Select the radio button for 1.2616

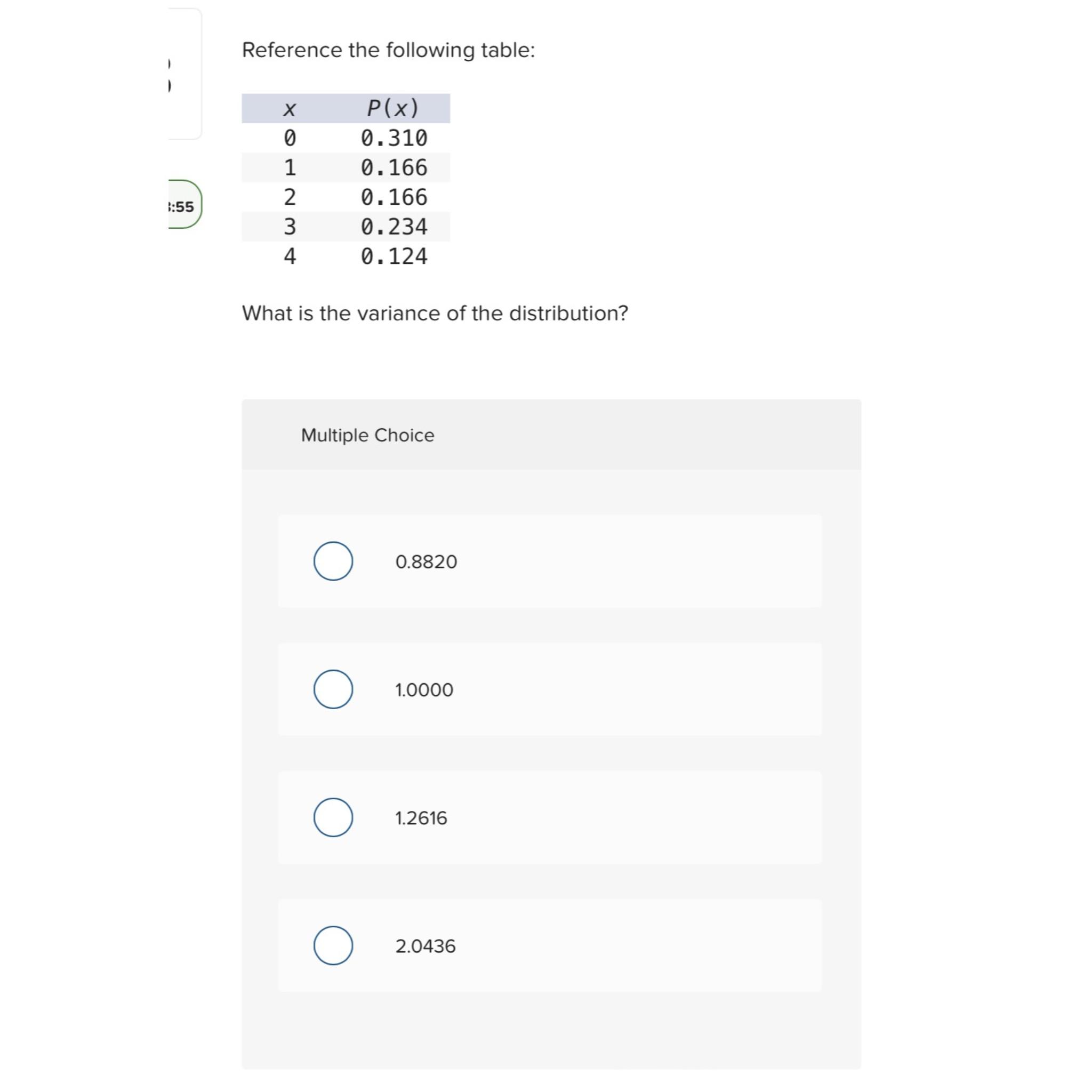click(x=332, y=818)
